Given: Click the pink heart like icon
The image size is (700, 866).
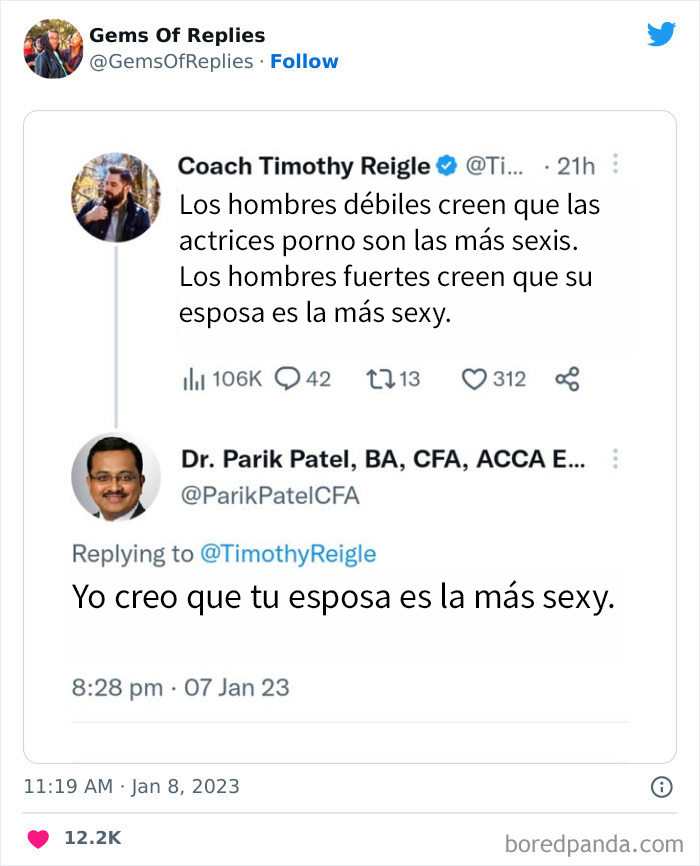Looking at the screenshot, I should 39,837.
